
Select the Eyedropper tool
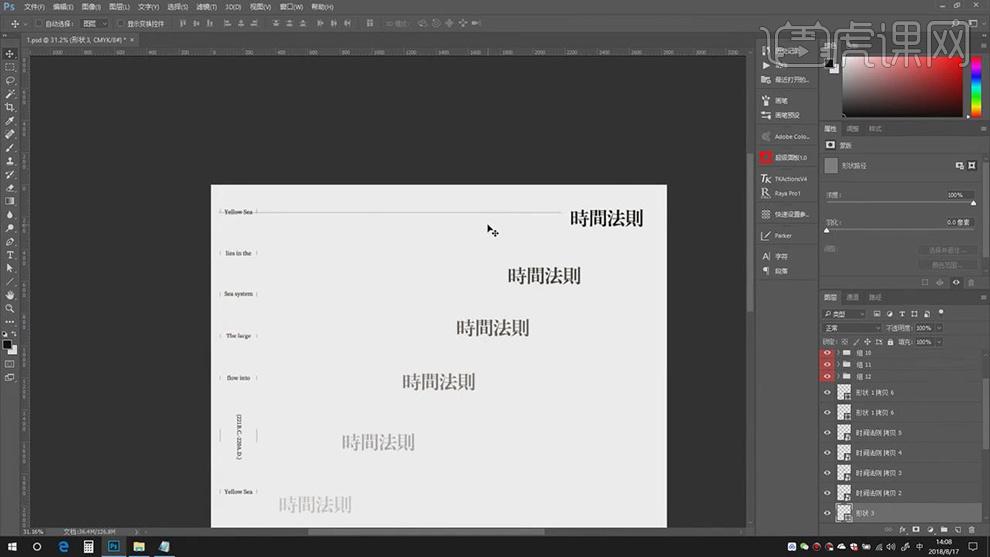[9, 121]
